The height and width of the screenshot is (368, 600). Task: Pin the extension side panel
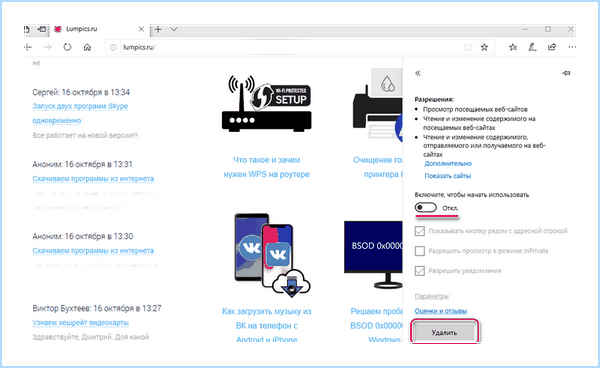[x=566, y=73]
